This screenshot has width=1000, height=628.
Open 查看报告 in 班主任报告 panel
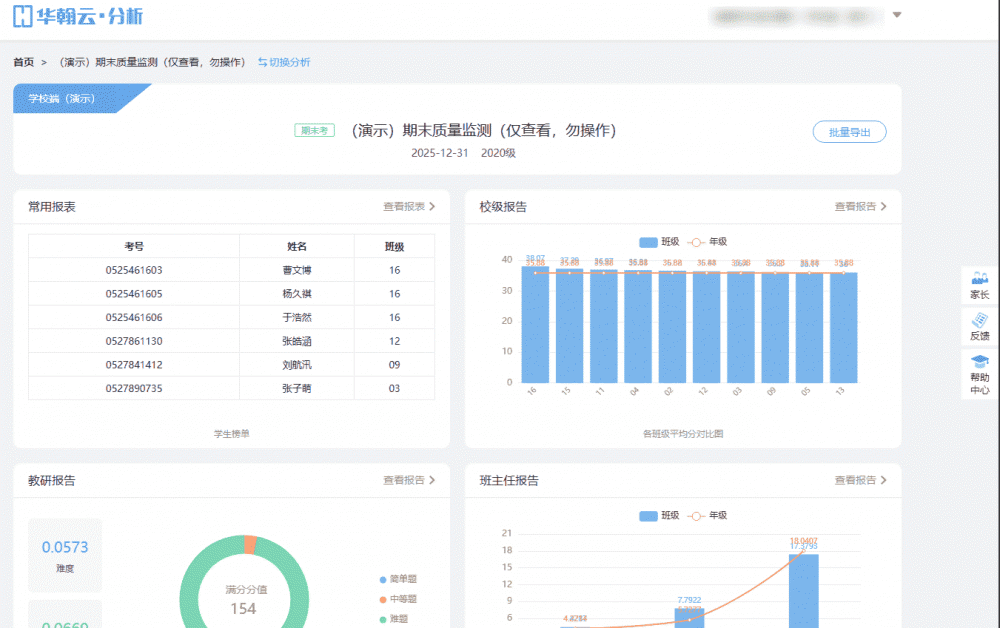point(860,481)
